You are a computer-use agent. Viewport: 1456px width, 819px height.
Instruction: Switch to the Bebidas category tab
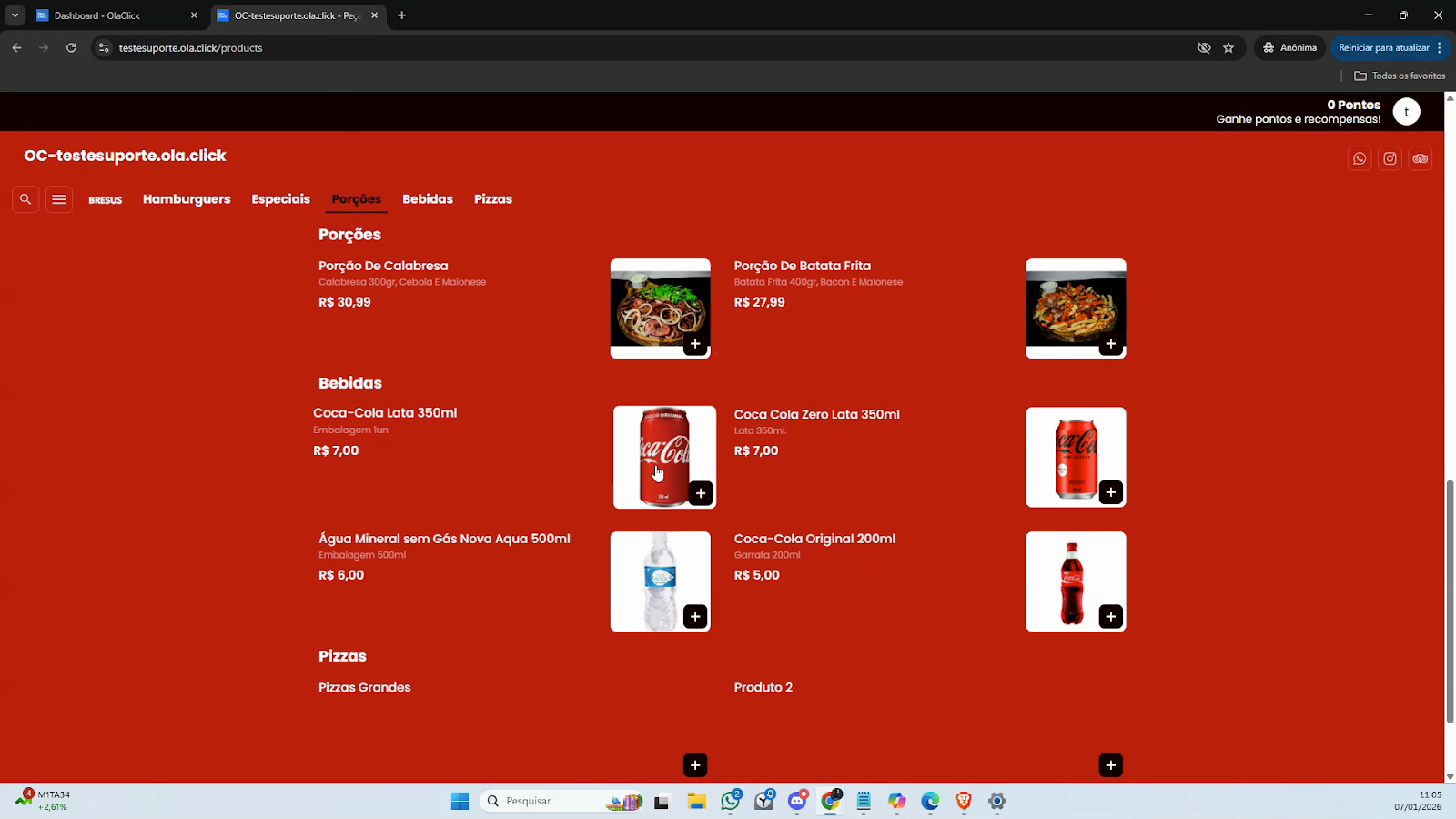click(428, 199)
